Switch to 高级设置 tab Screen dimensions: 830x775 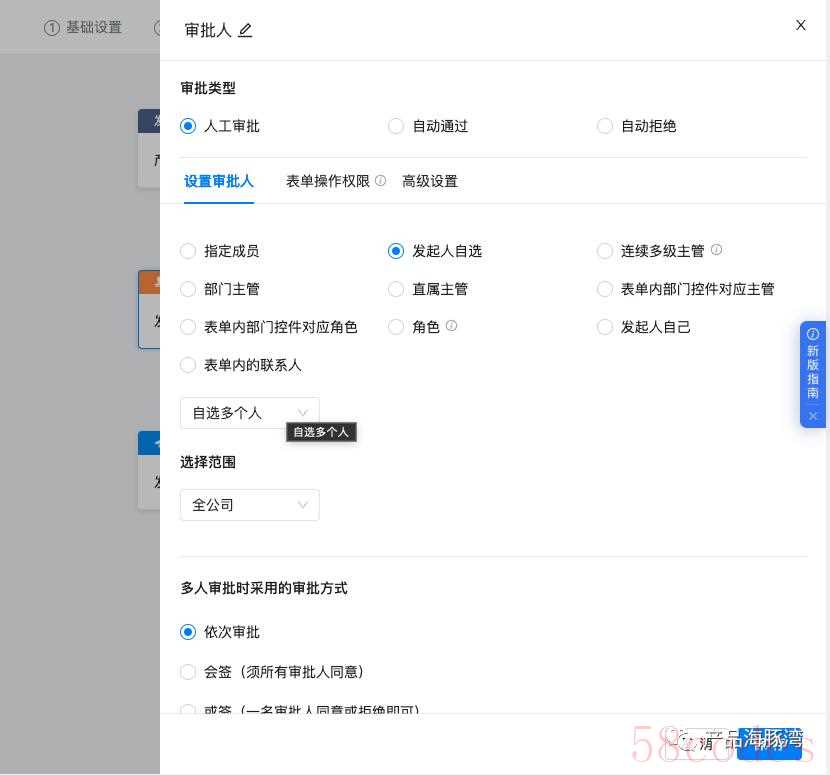430,182
